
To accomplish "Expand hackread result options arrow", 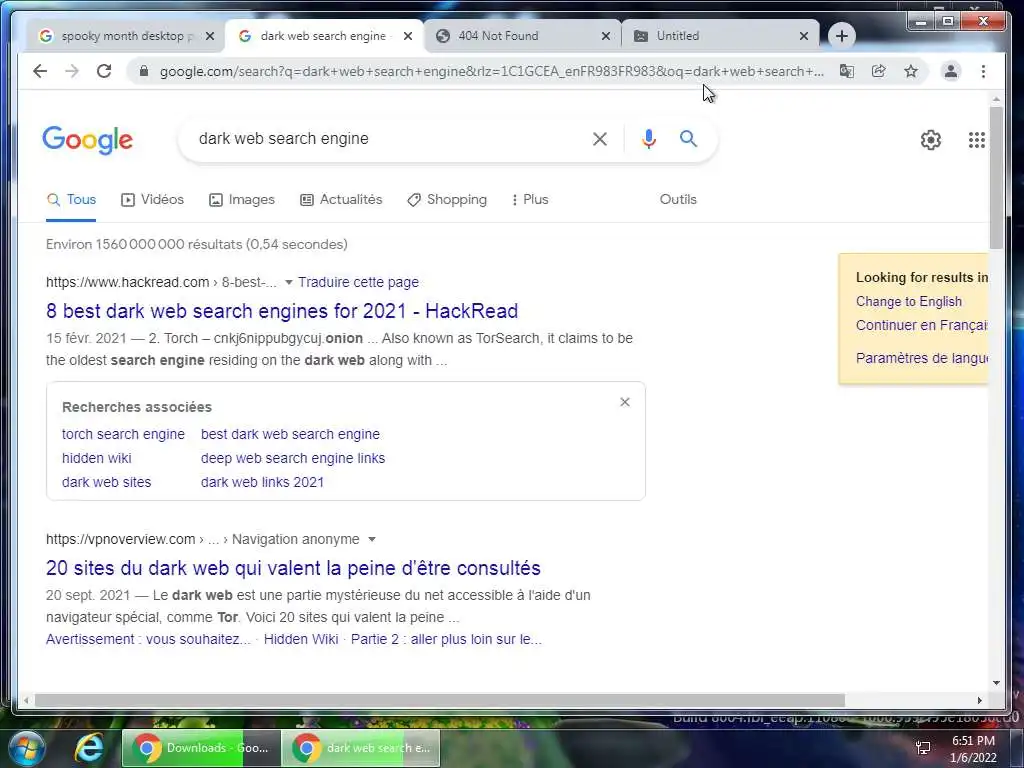I will pos(289,283).
